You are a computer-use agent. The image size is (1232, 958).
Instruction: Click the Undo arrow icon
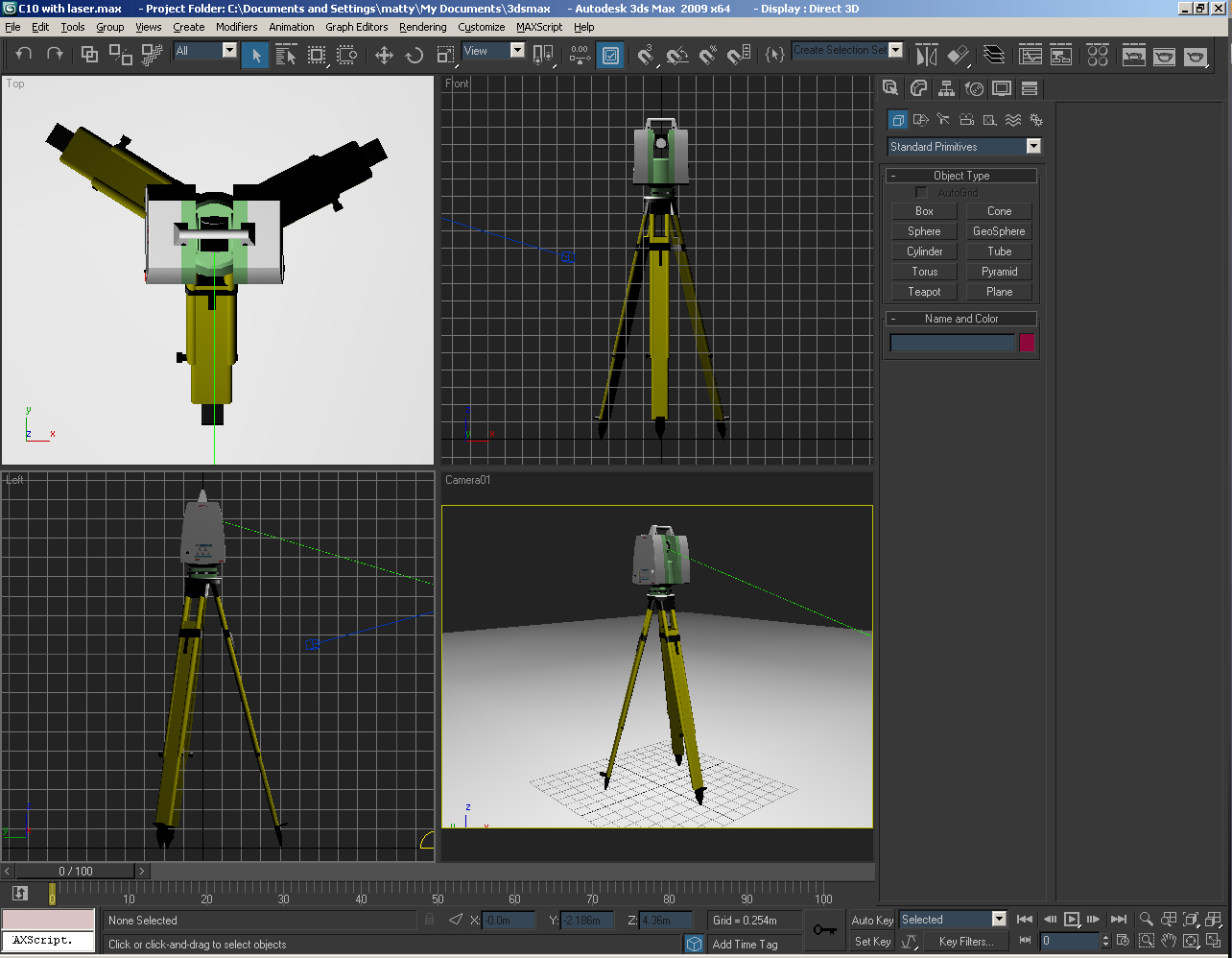(x=25, y=55)
